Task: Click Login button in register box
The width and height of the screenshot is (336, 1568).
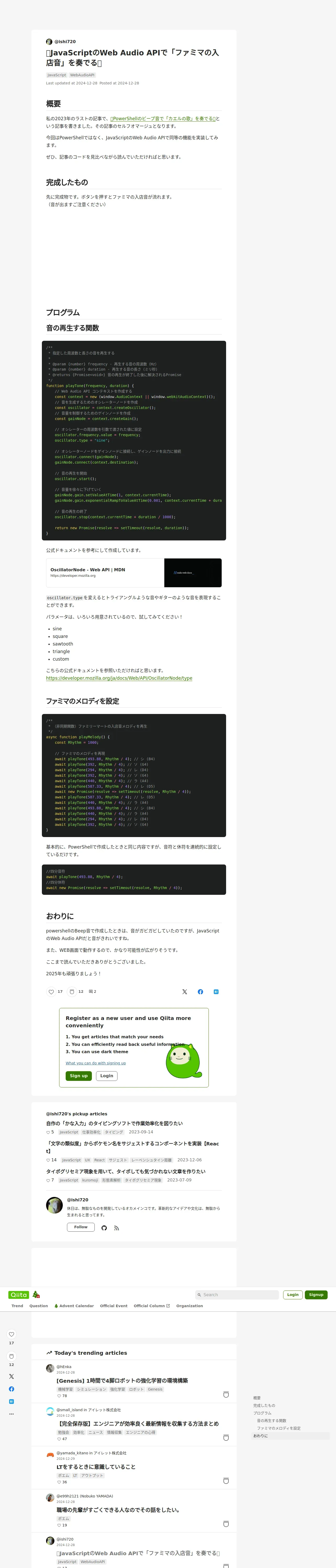Action: click(x=107, y=1076)
